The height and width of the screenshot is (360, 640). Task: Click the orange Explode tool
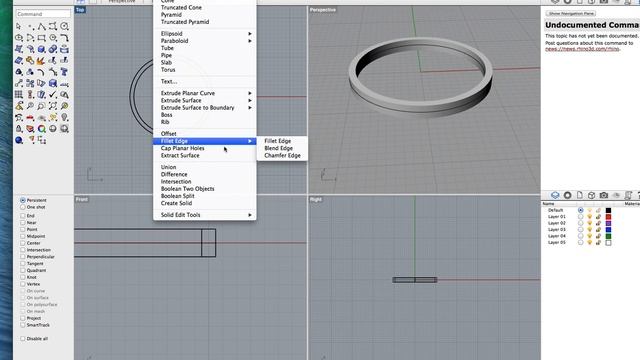click(40, 61)
